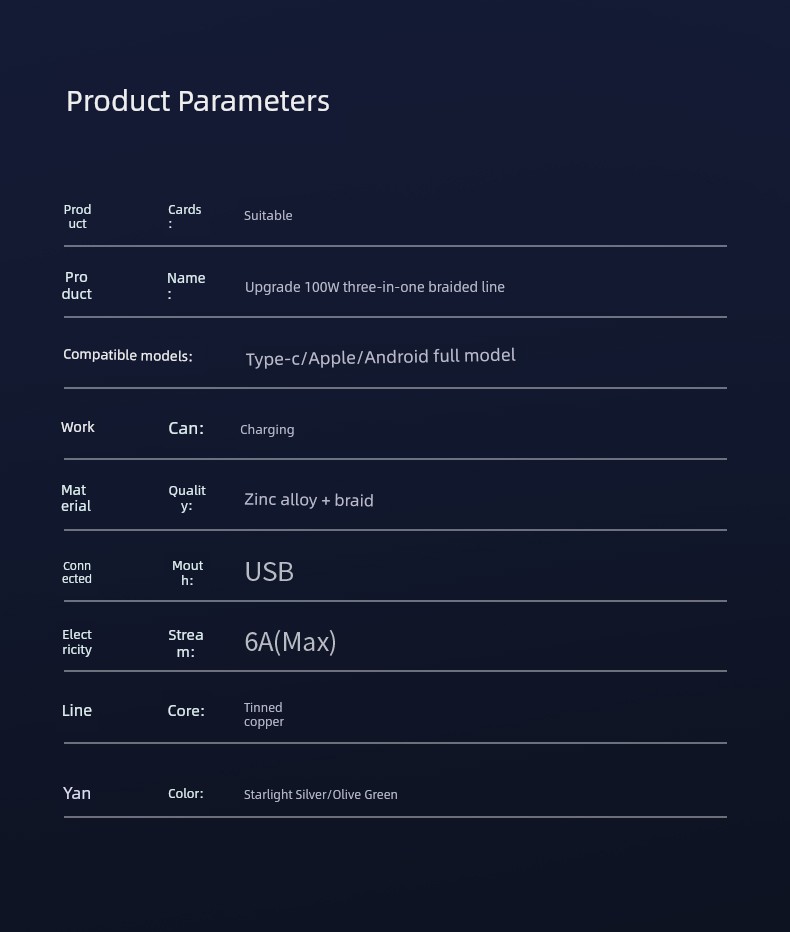The image size is (790, 932).
Task: Click the Stream: label
Action: pos(185,643)
